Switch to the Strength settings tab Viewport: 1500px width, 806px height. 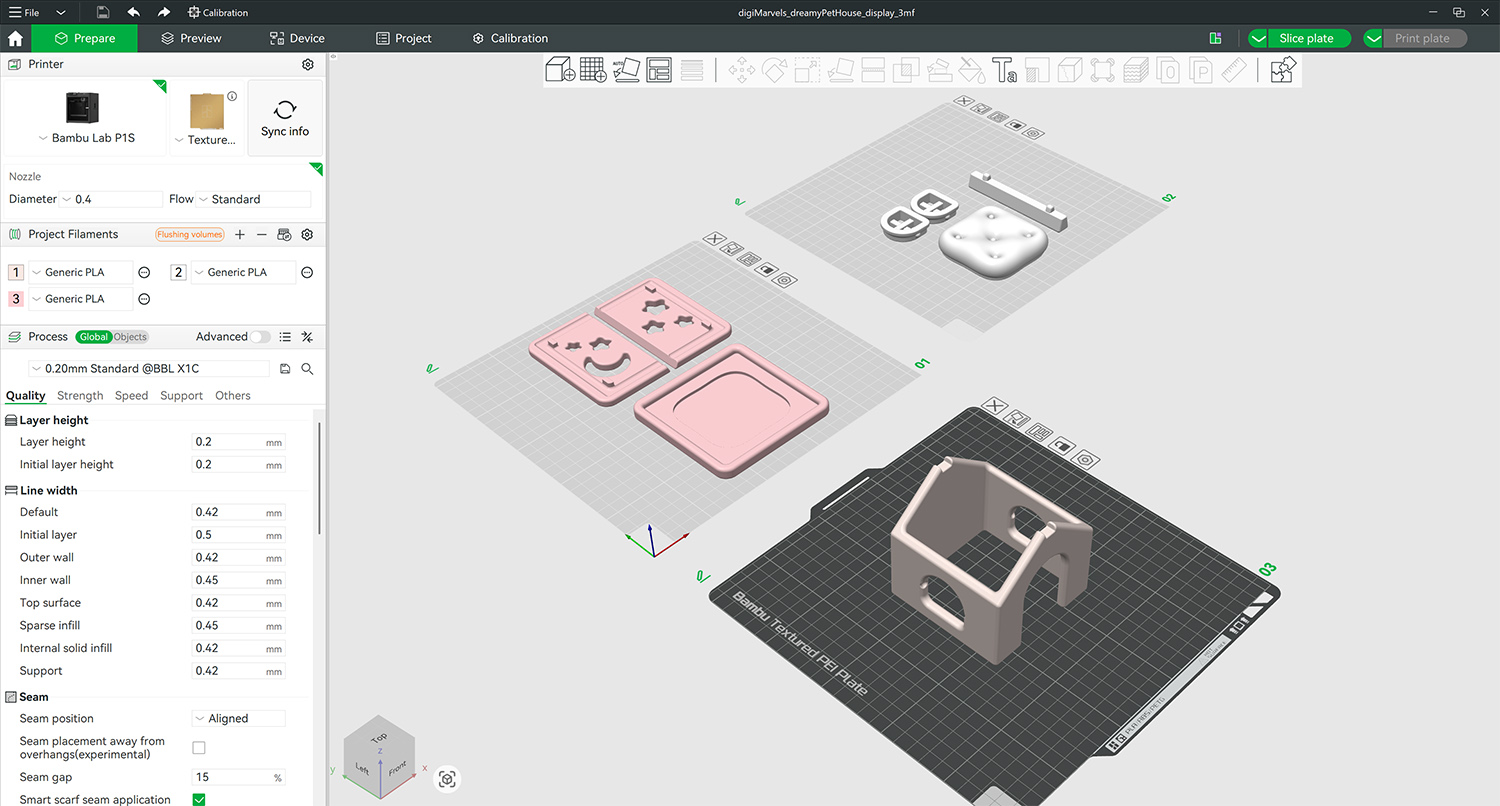coord(80,396)
